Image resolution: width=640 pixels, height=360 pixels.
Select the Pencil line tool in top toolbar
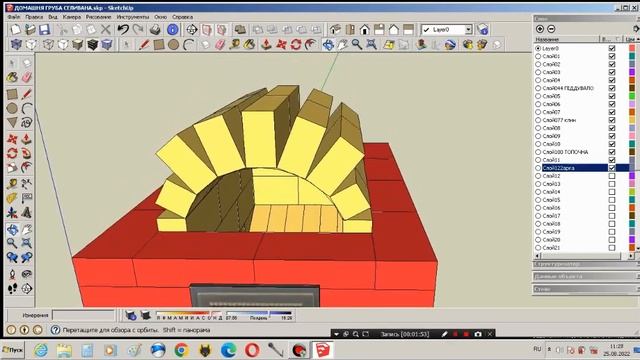click(144, 44)
